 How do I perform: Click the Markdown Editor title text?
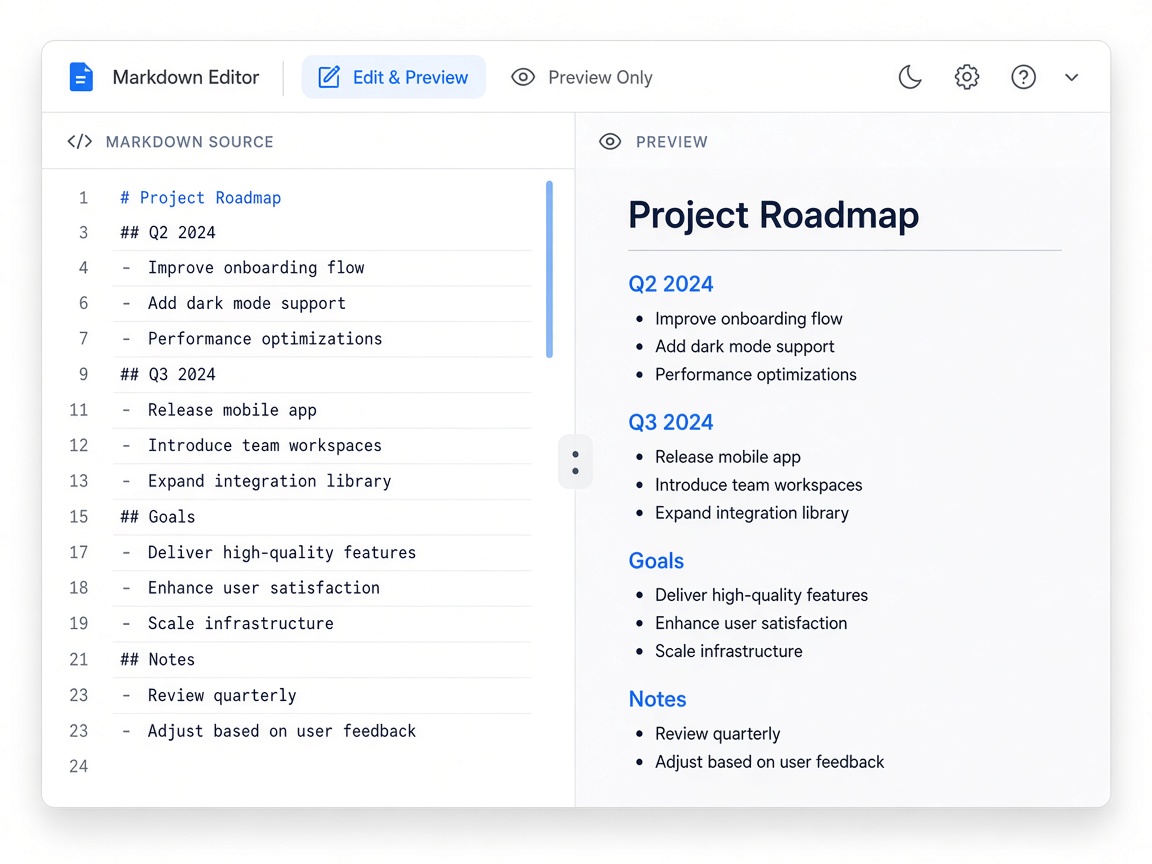186,77
